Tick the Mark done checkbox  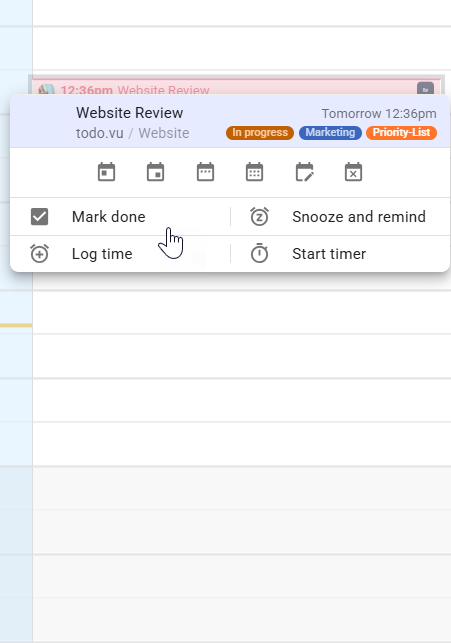[39, 217]
